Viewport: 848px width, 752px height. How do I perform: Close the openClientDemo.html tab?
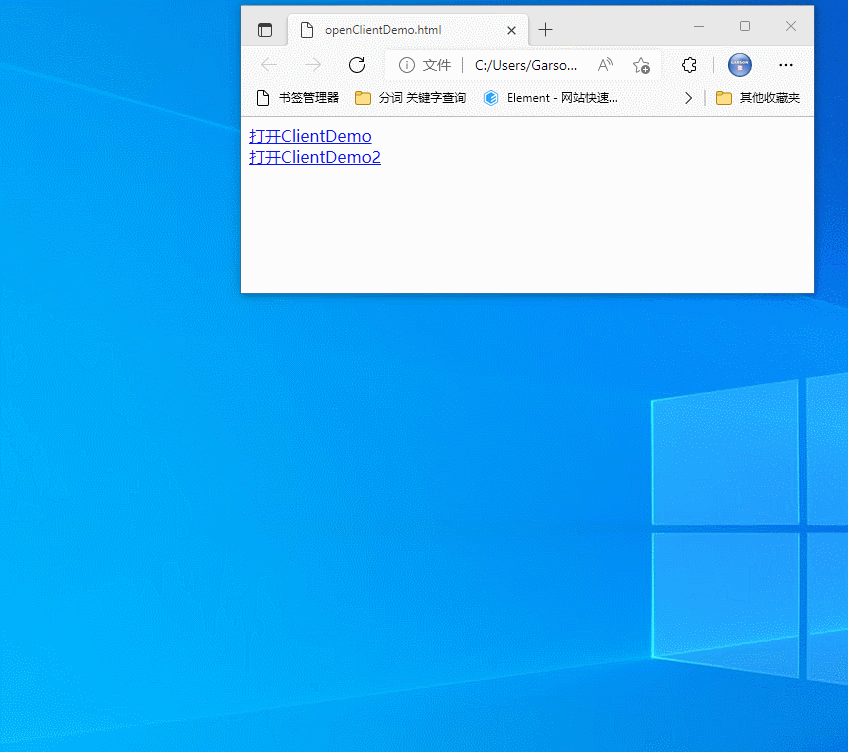512,30
